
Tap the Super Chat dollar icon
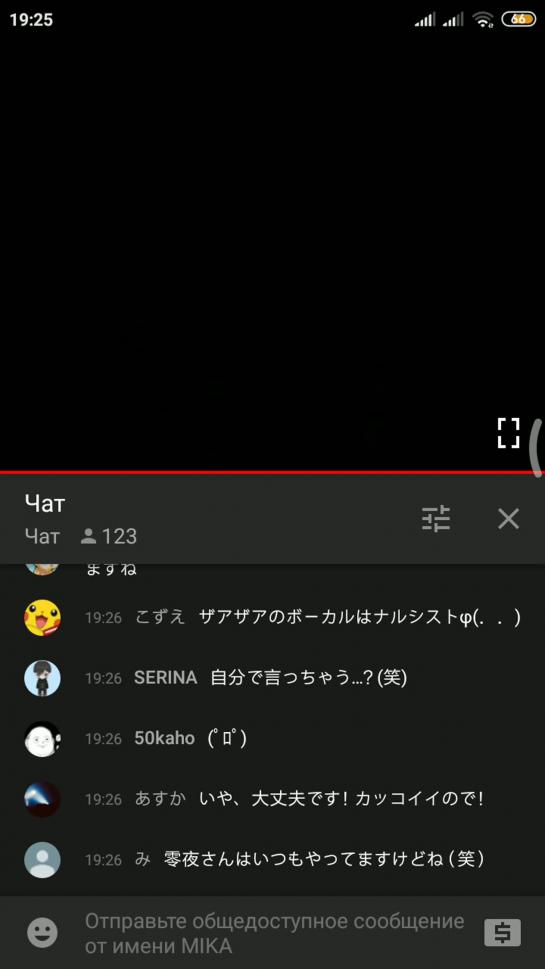pos(502,933)
